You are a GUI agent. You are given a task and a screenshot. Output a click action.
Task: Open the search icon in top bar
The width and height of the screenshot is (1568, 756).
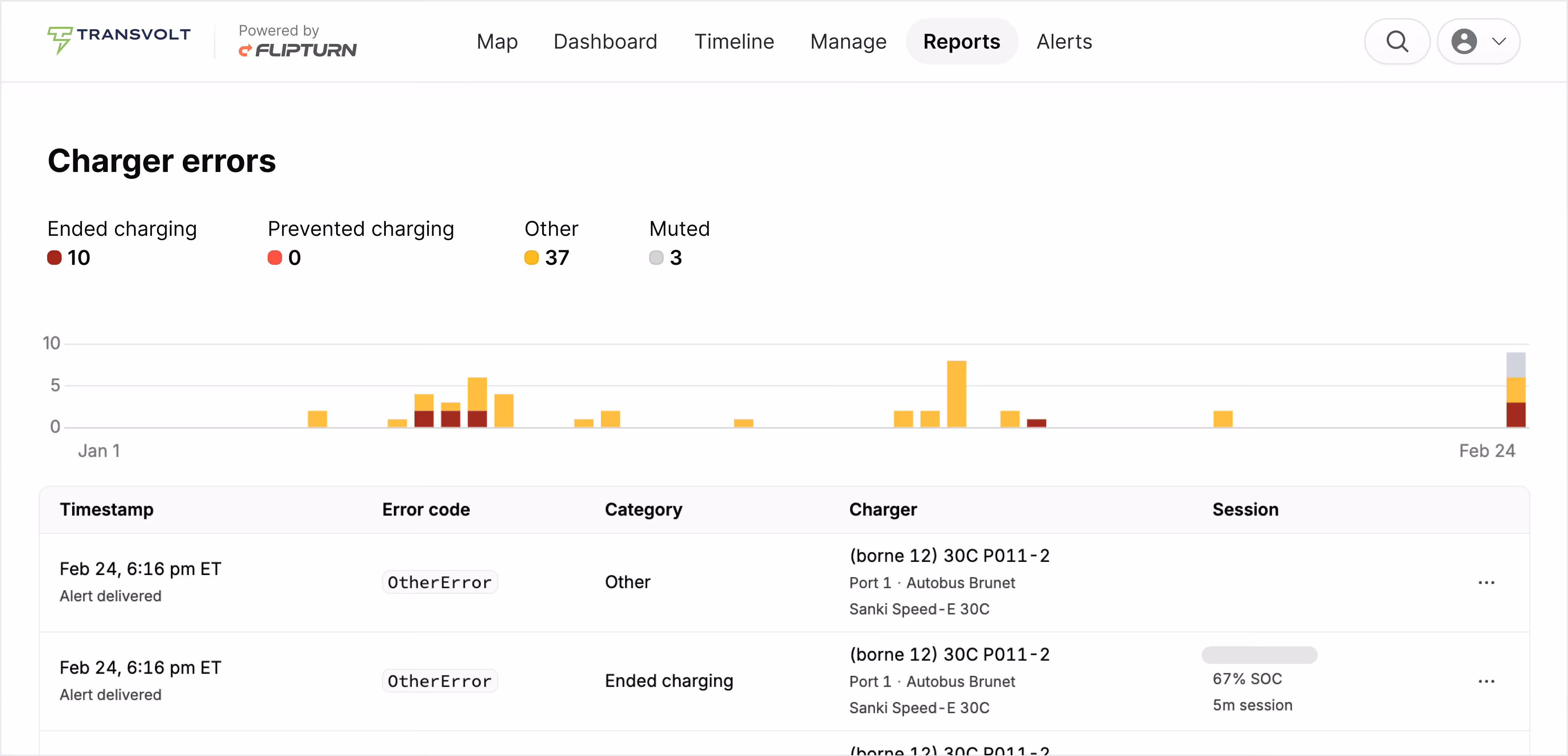[1396, 41]
